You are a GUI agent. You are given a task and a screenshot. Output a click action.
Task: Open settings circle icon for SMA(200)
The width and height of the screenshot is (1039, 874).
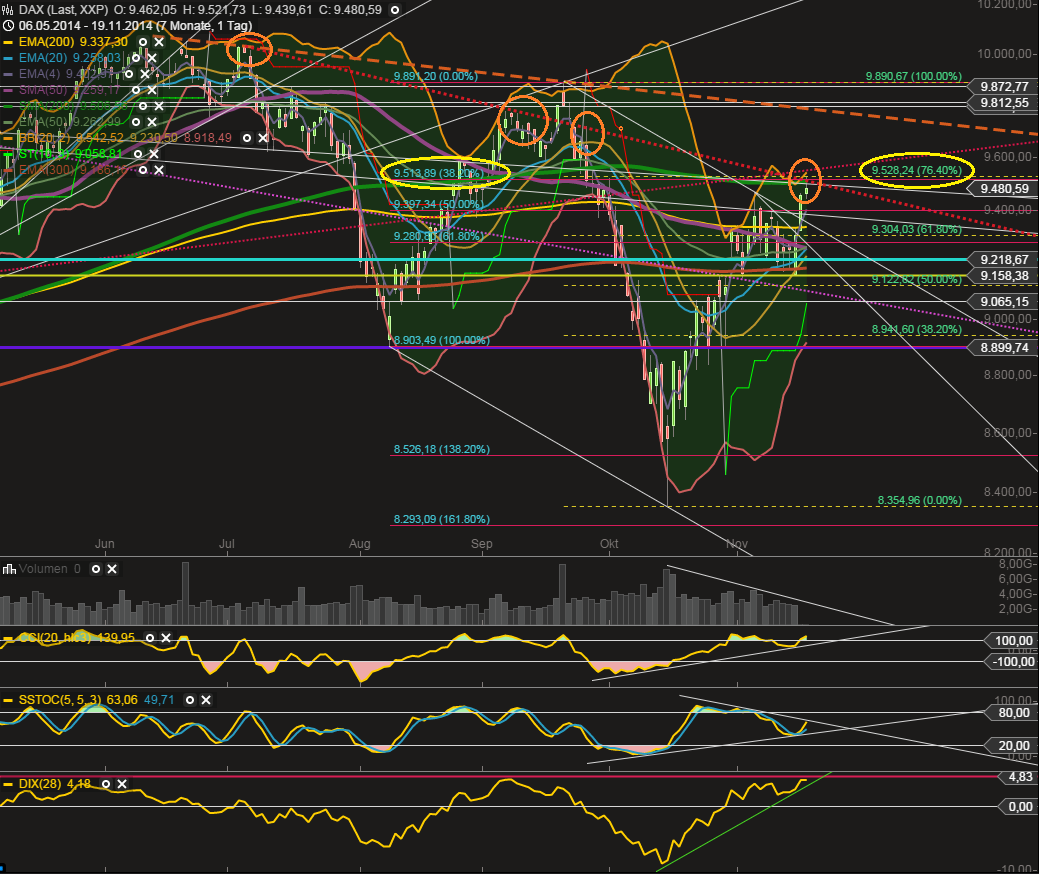[x=143, y=106]
